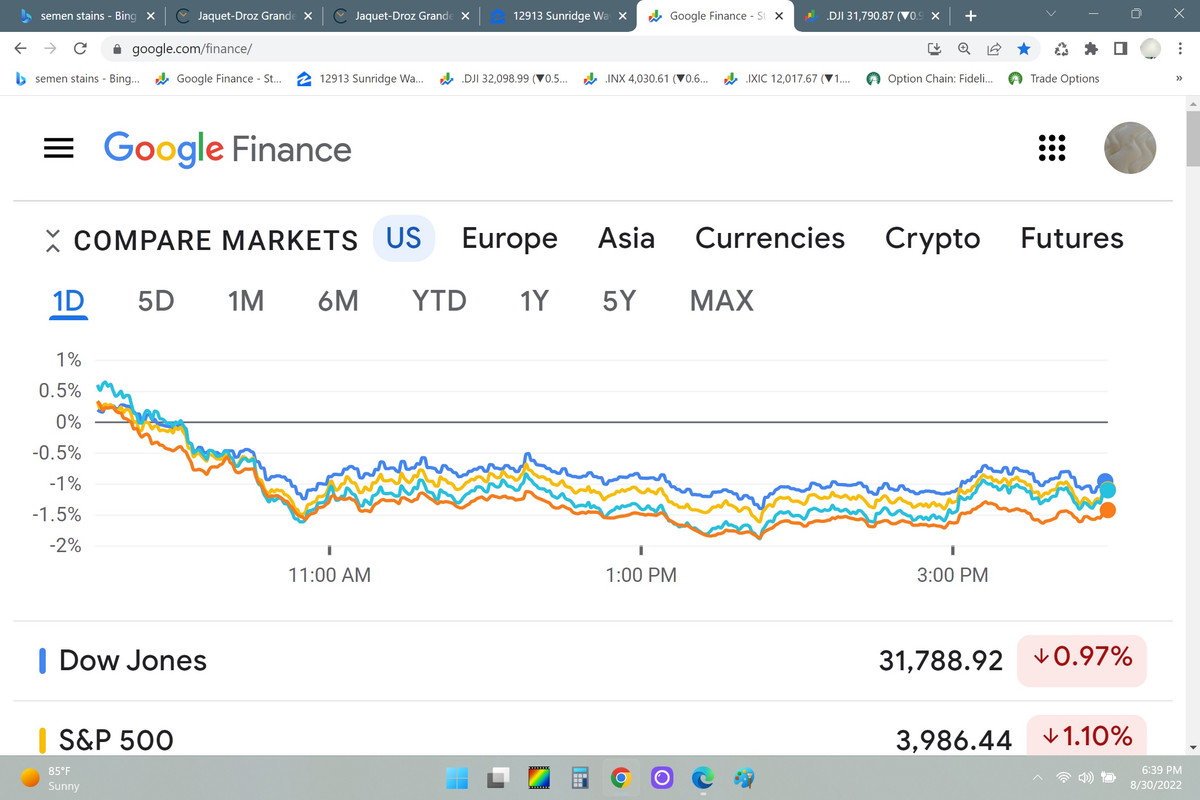Open the Calculator taskbar icon

579,777
